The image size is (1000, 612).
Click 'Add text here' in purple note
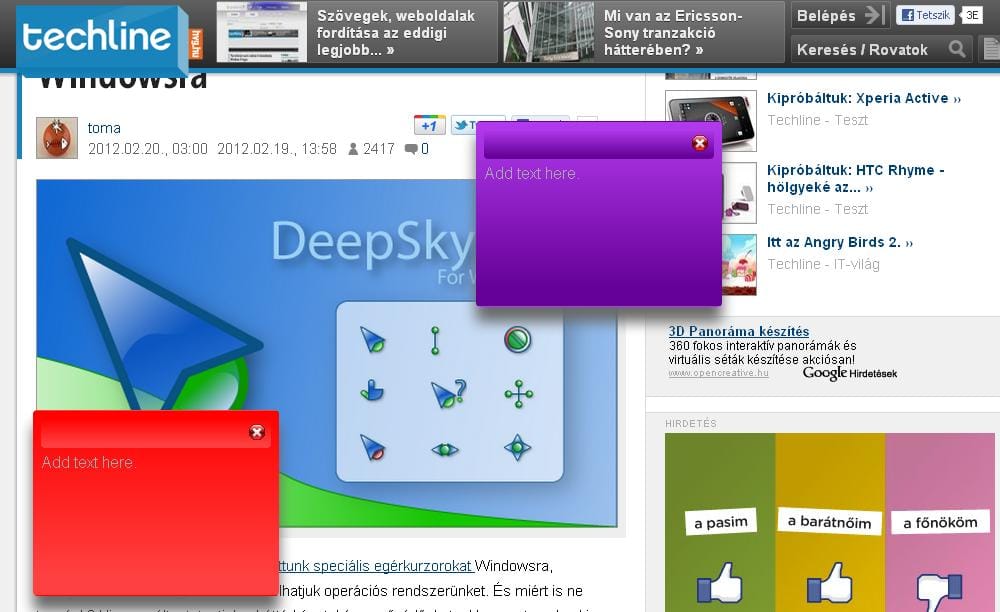[532, 173]
